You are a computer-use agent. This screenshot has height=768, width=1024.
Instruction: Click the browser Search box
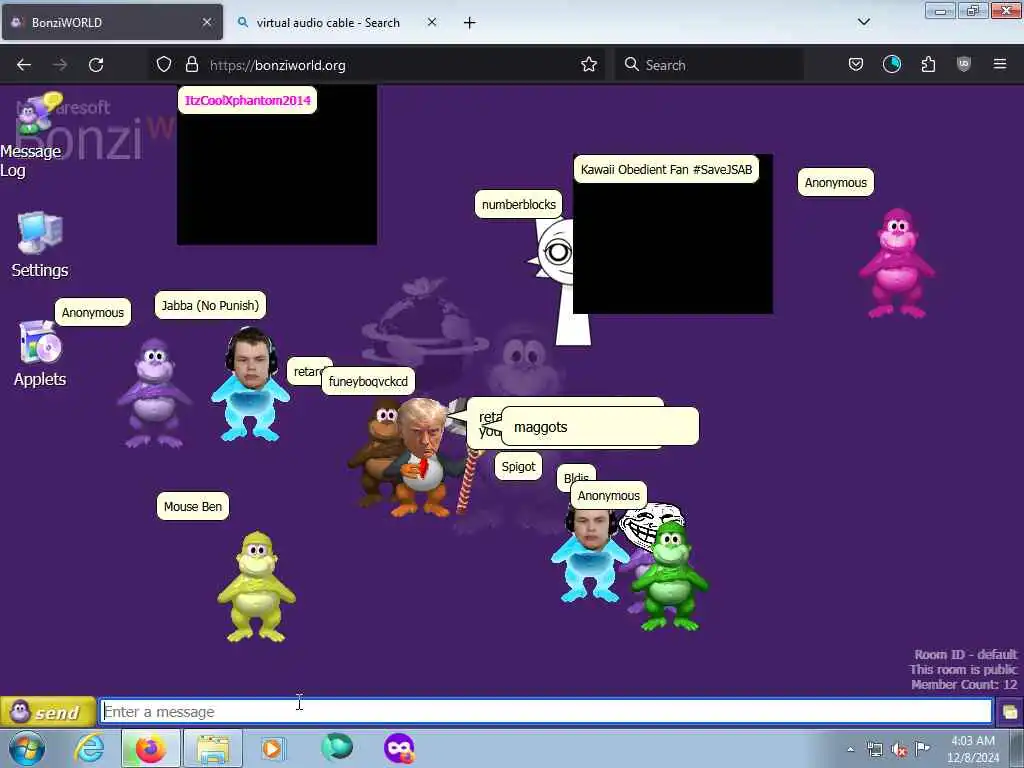(709, 65)
